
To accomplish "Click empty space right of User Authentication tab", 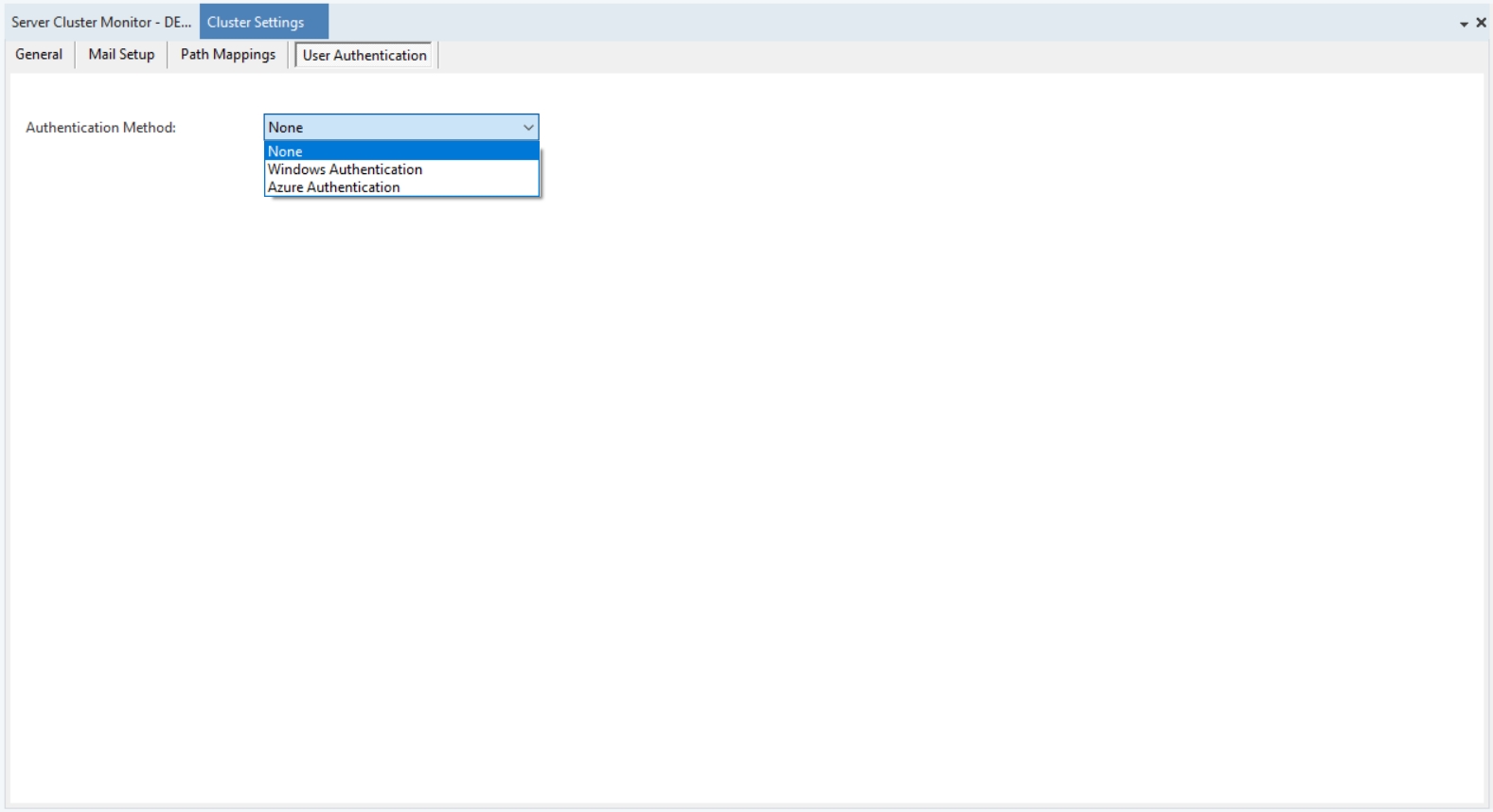I will coord(852,55).
